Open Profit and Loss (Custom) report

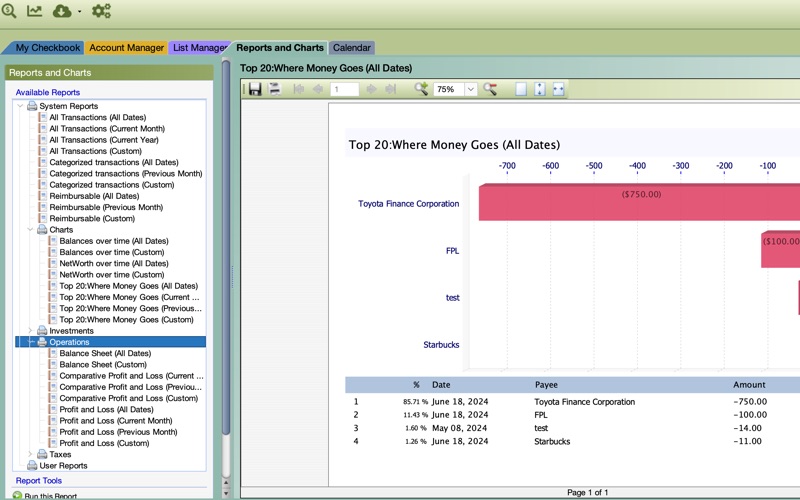[104, 443]
